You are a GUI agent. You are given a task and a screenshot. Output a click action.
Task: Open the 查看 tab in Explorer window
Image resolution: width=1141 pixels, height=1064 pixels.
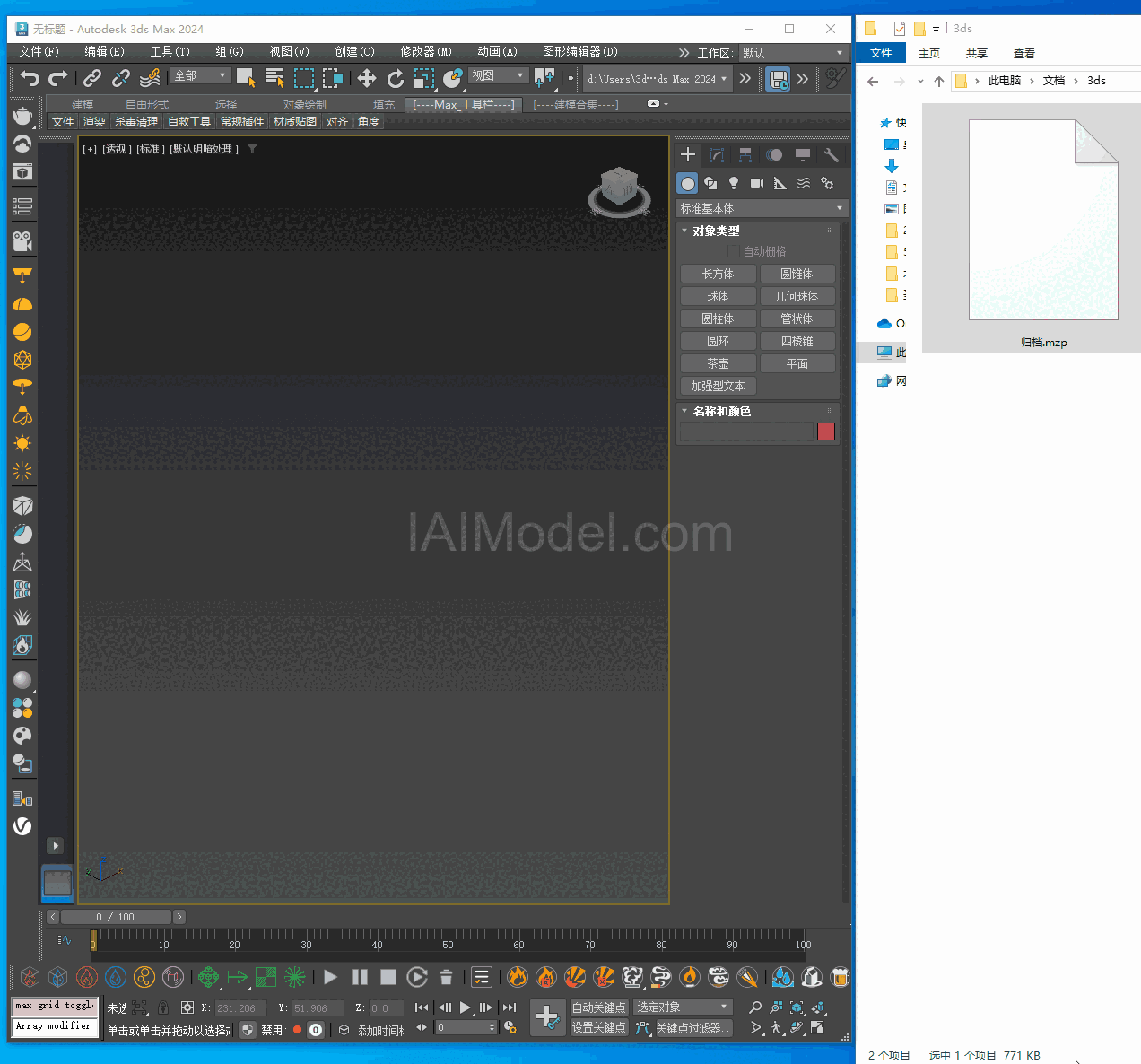[1024, 54]
